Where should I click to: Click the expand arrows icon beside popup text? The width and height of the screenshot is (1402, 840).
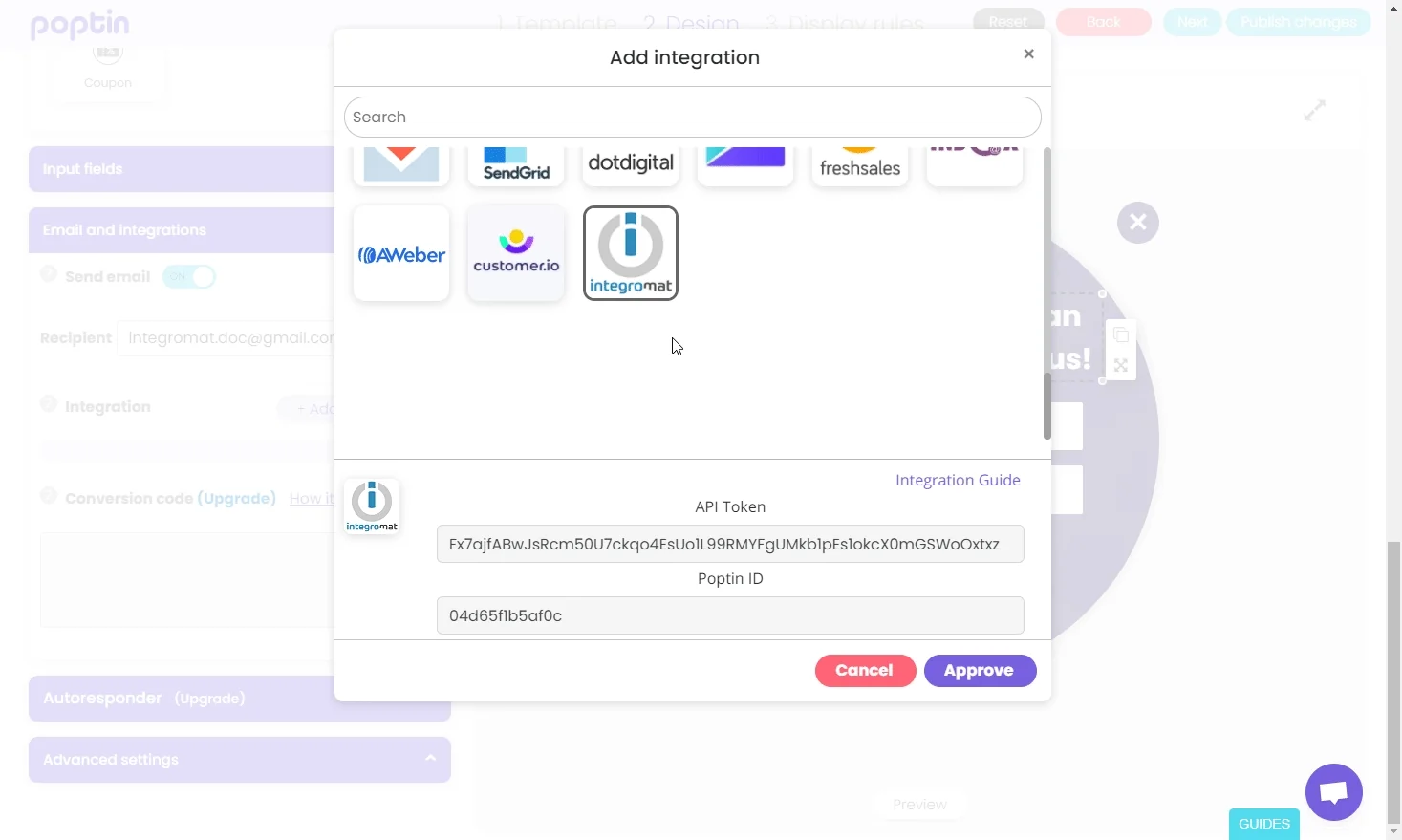(x=1121, y=365)
